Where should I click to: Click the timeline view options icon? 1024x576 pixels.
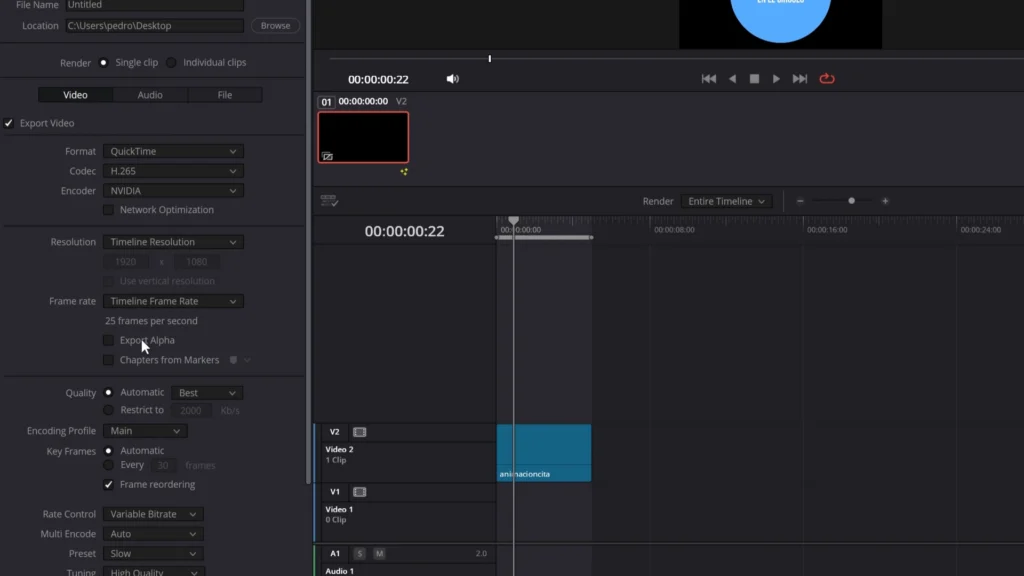pyautogui.click(x=329, y=200)
